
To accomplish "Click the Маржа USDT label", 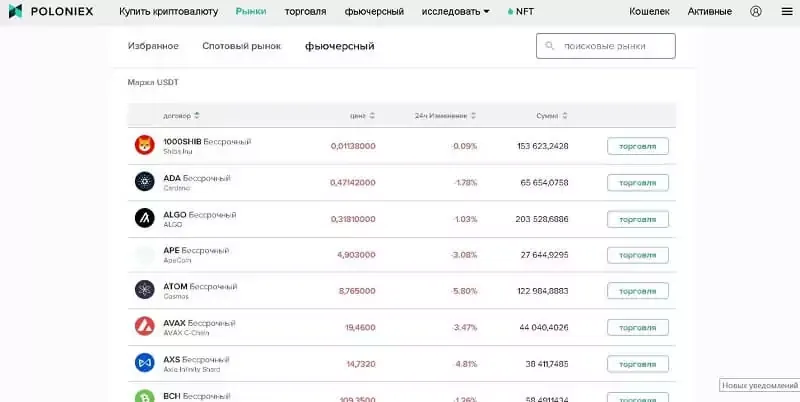I will (153, 82).
